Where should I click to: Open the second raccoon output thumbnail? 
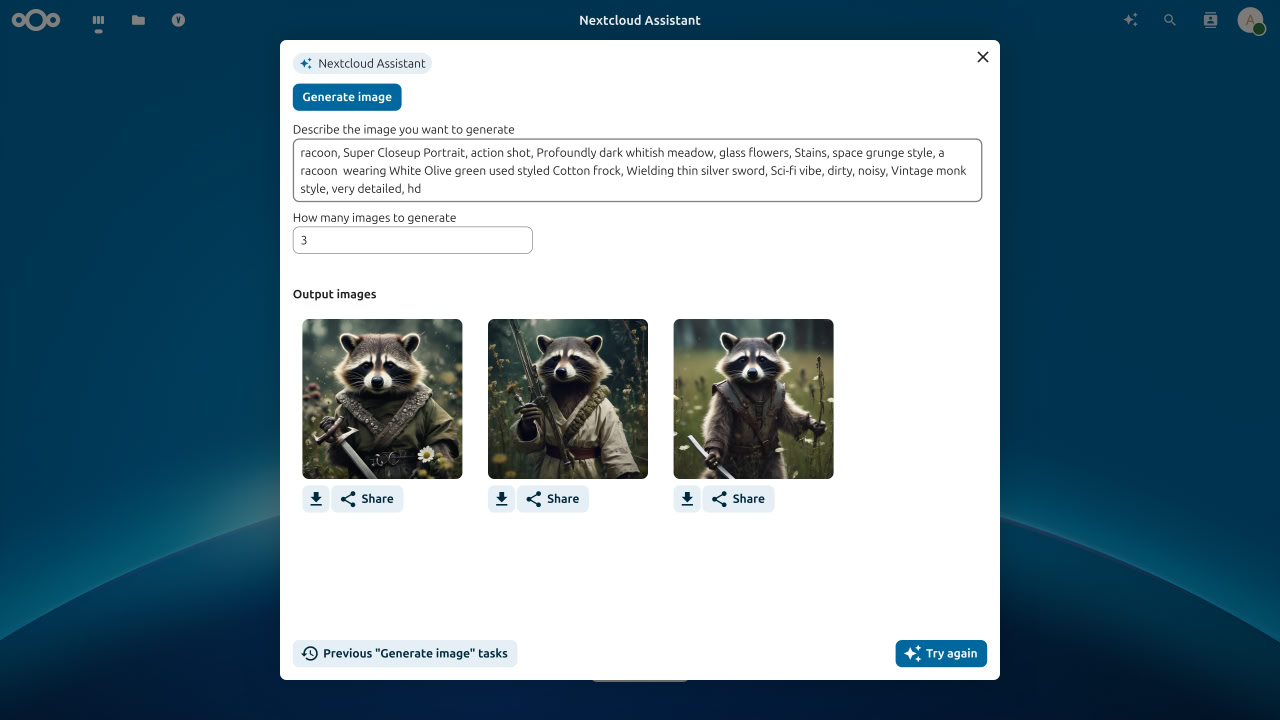(x=568, y=399)
